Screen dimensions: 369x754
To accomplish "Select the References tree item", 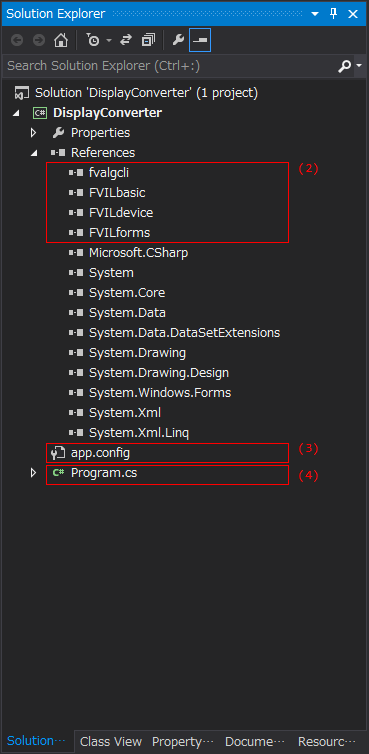I will click(x=103, y=152).
